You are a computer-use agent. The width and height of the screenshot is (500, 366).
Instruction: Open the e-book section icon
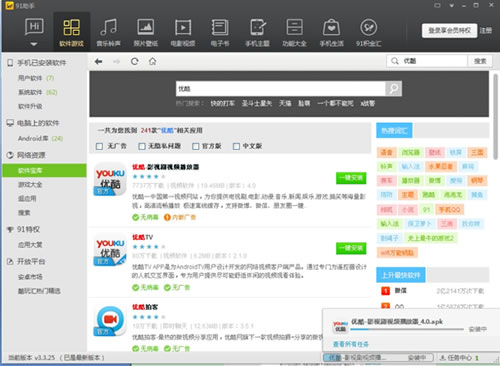(220, 27)
